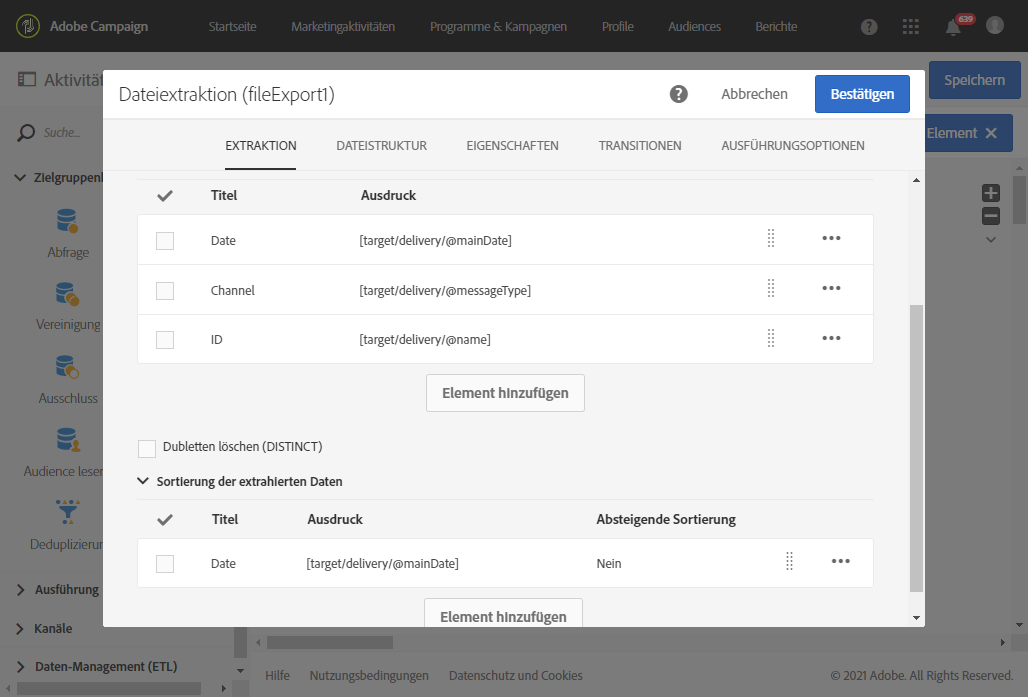The image size is (1028, 697).
Task: Click the Adobe Campaign logo icon
Action: pos(27,26)
